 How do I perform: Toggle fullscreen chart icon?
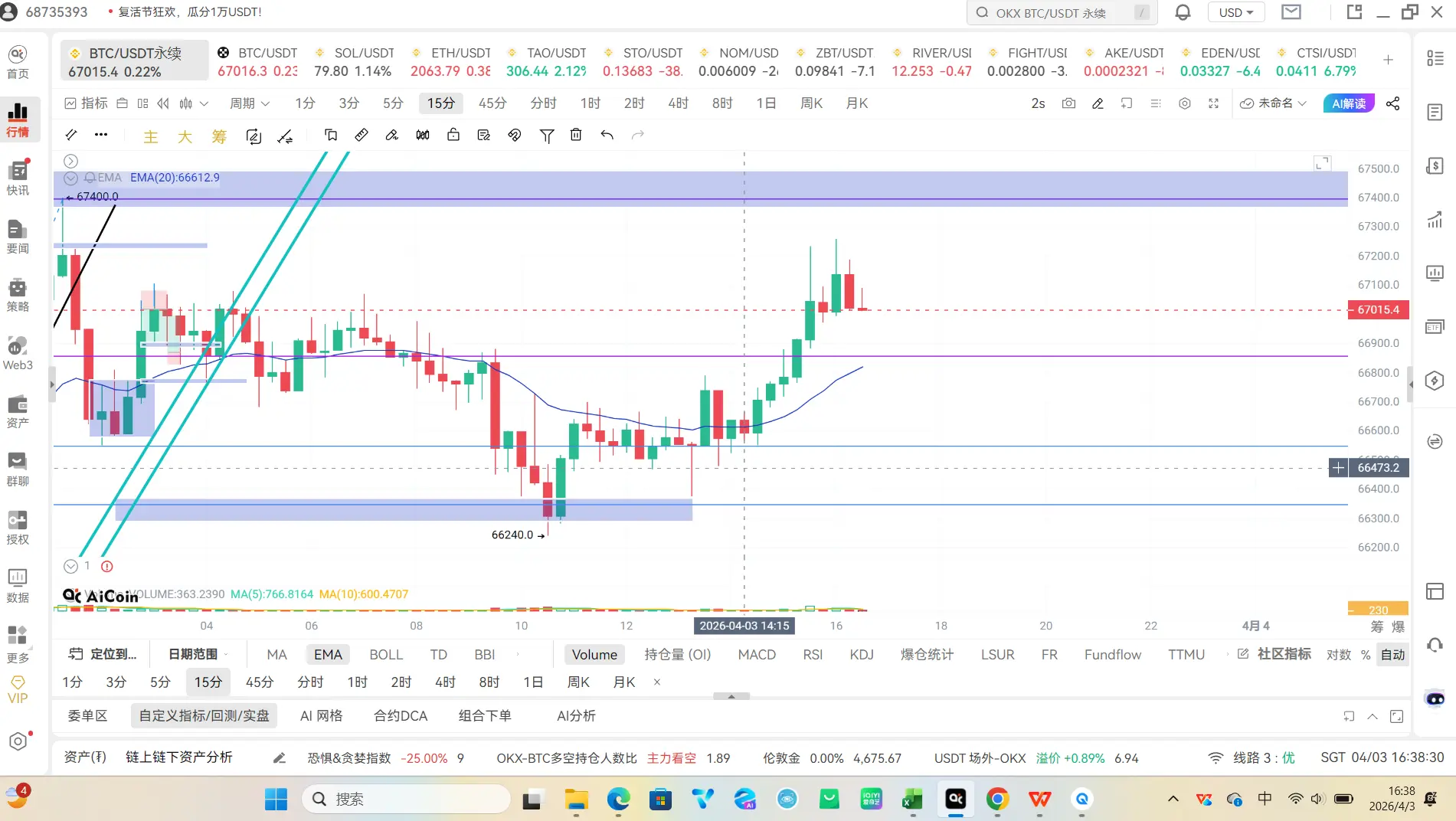1213,103
